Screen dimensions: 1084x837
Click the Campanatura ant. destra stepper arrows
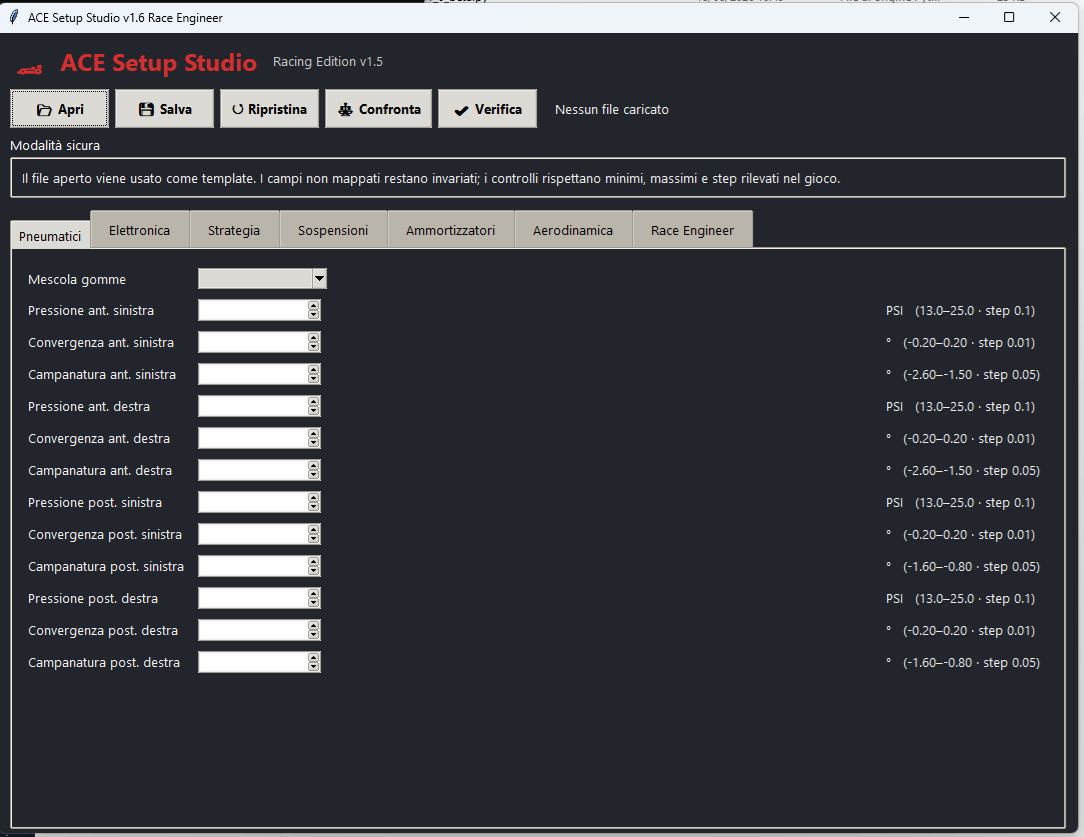click(x=314, y=471)
